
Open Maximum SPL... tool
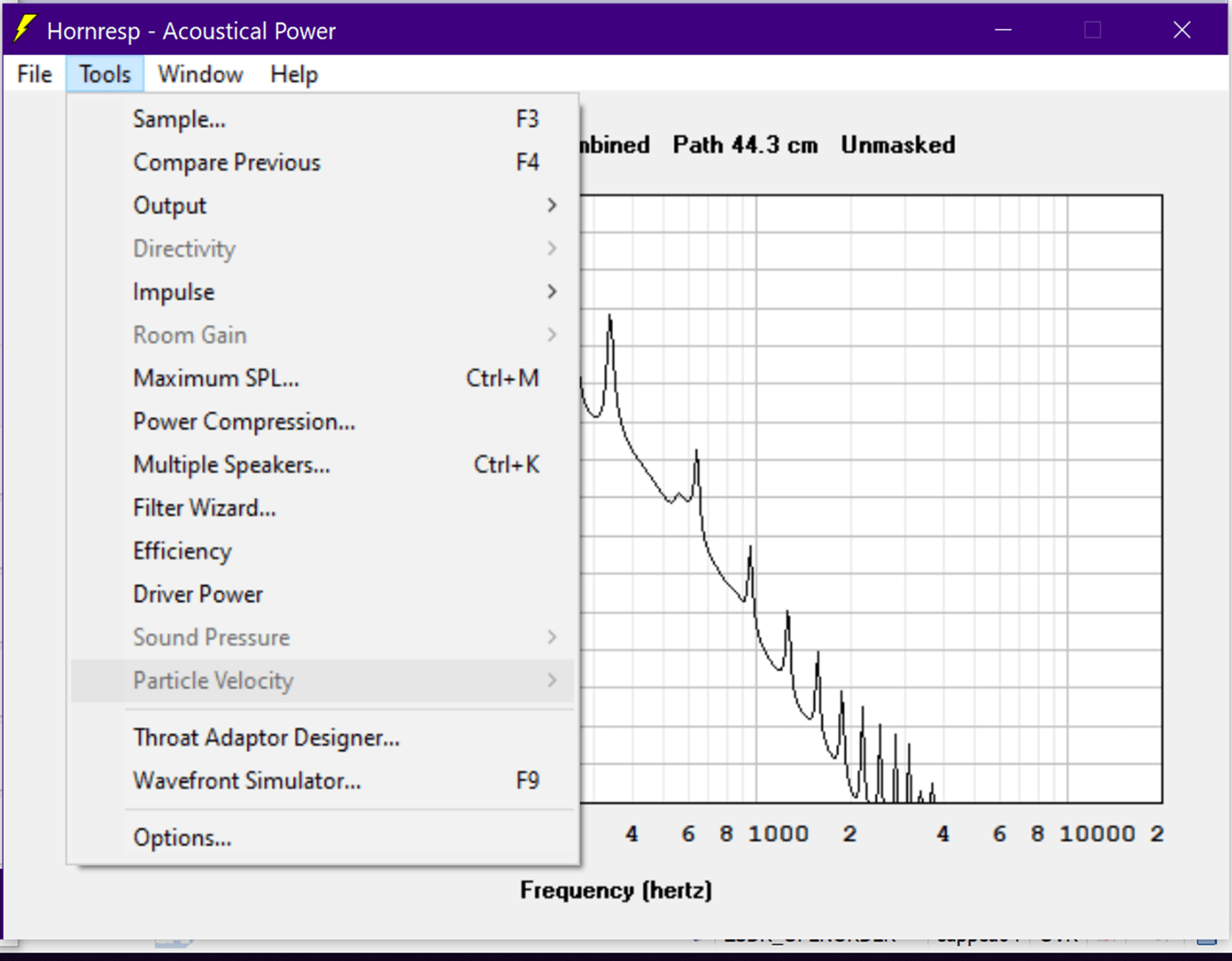322,378
